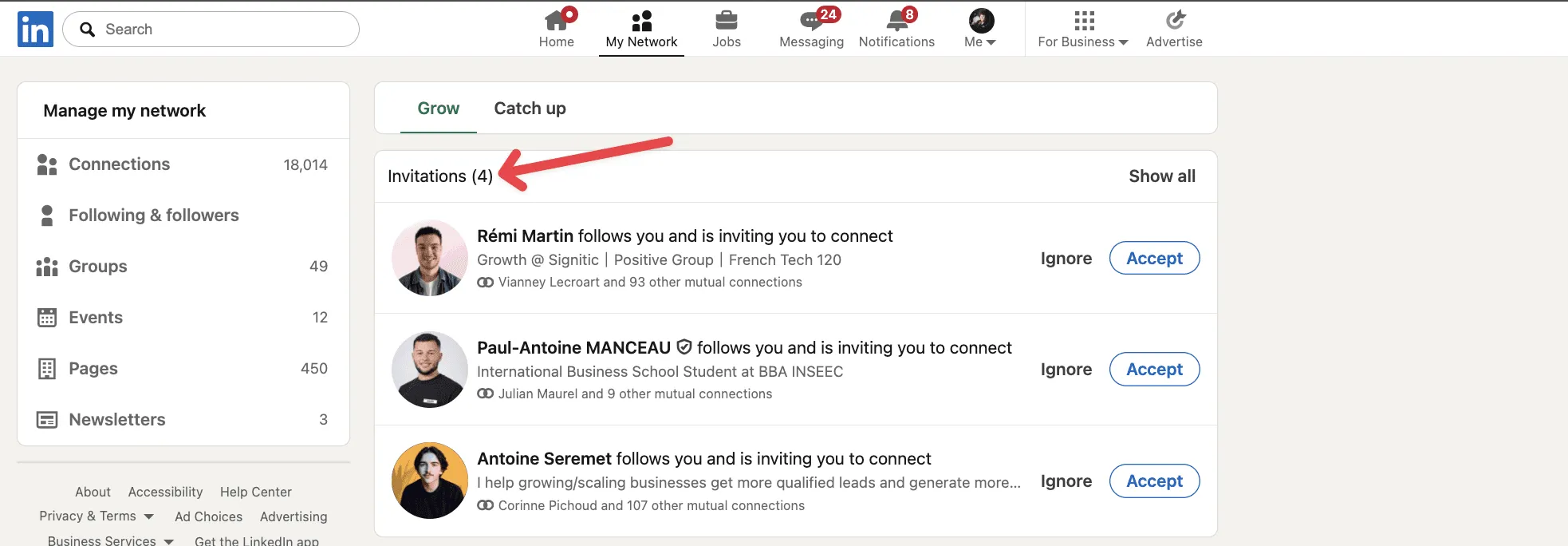
Task: Ignore Antoine Seremet's invitation
Action: click(x=1066, y=481)
